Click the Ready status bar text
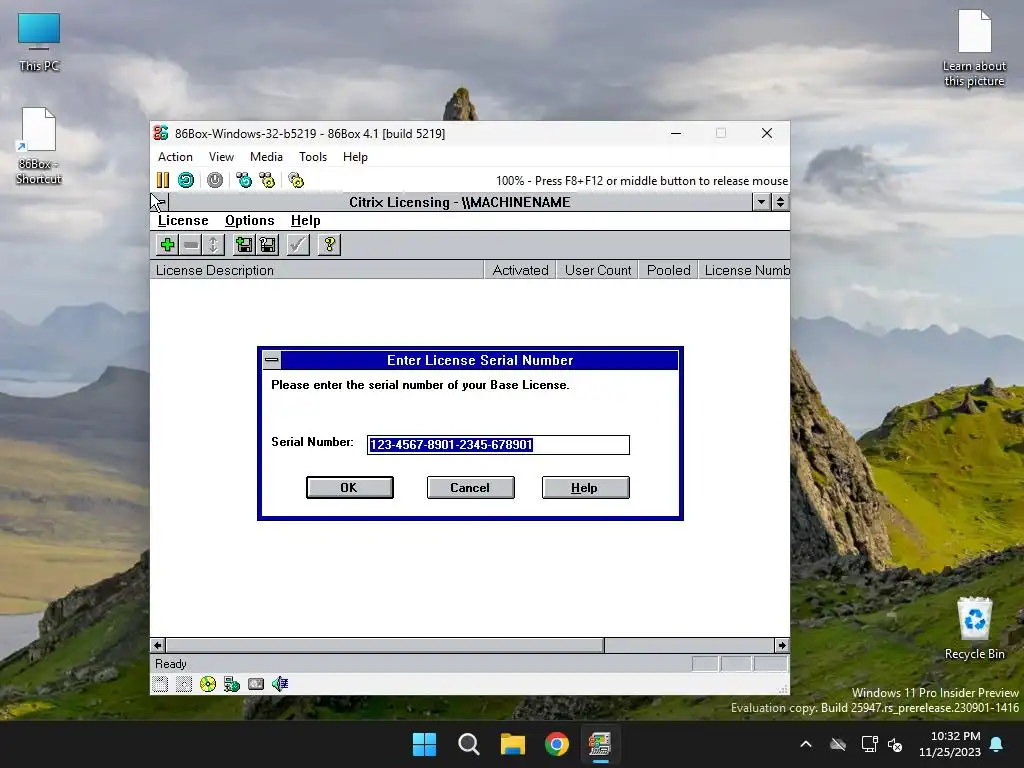Image resolution: width=1024 pixels, height=768 pixels. (171, 664)
